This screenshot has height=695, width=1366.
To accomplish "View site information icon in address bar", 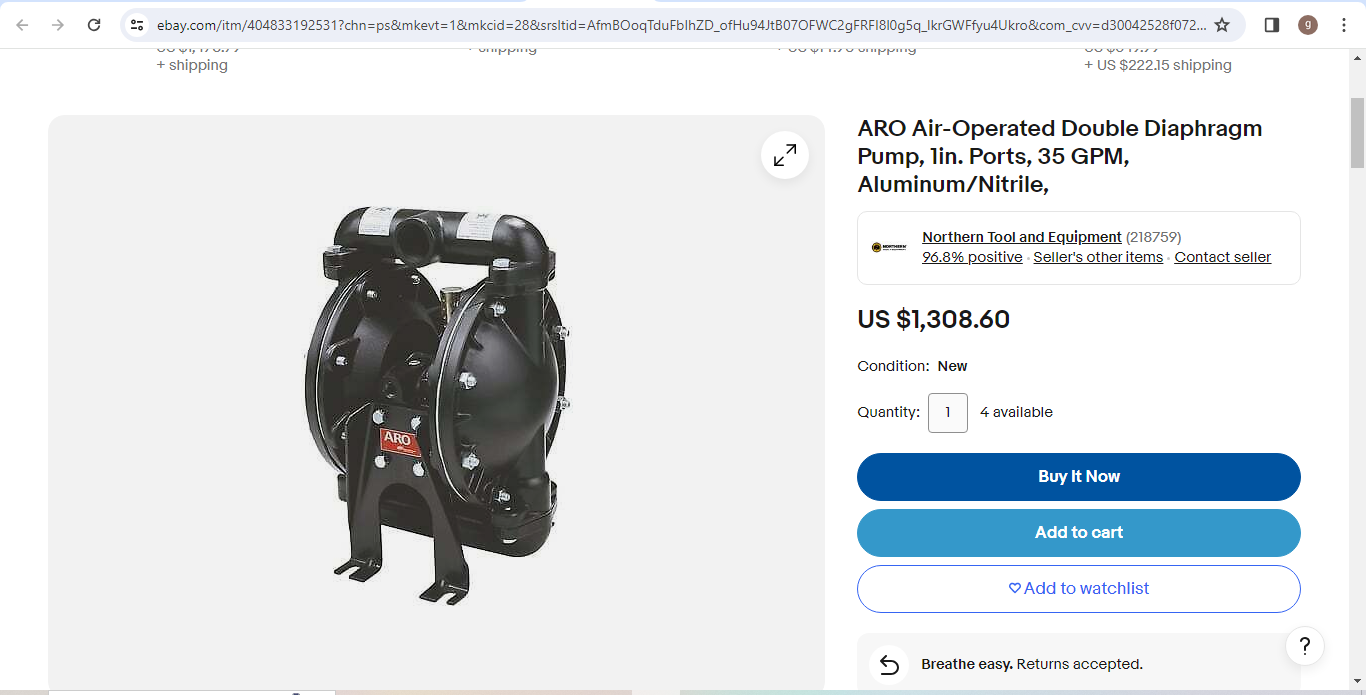I will [137, 25].
